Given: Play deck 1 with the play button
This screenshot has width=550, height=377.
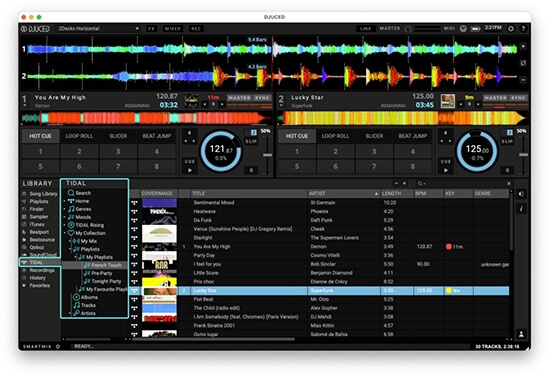Looking at the screenshot, I should pos(190,170).
